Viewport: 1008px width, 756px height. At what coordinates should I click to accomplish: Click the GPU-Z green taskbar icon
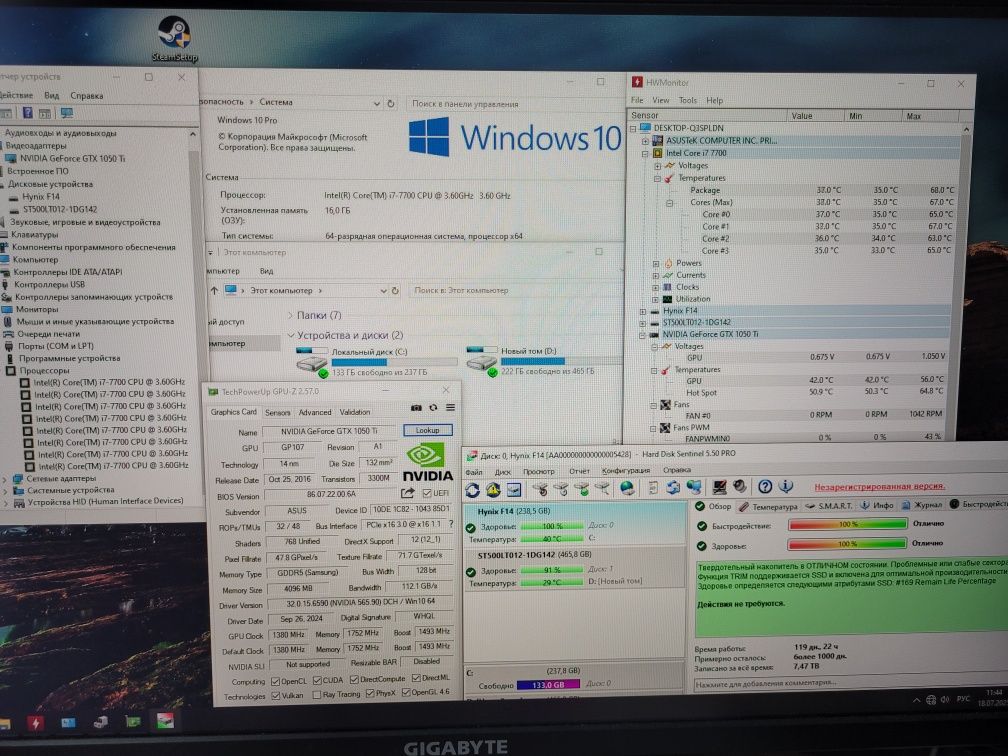pyautogui.click(x=133, y=722)
